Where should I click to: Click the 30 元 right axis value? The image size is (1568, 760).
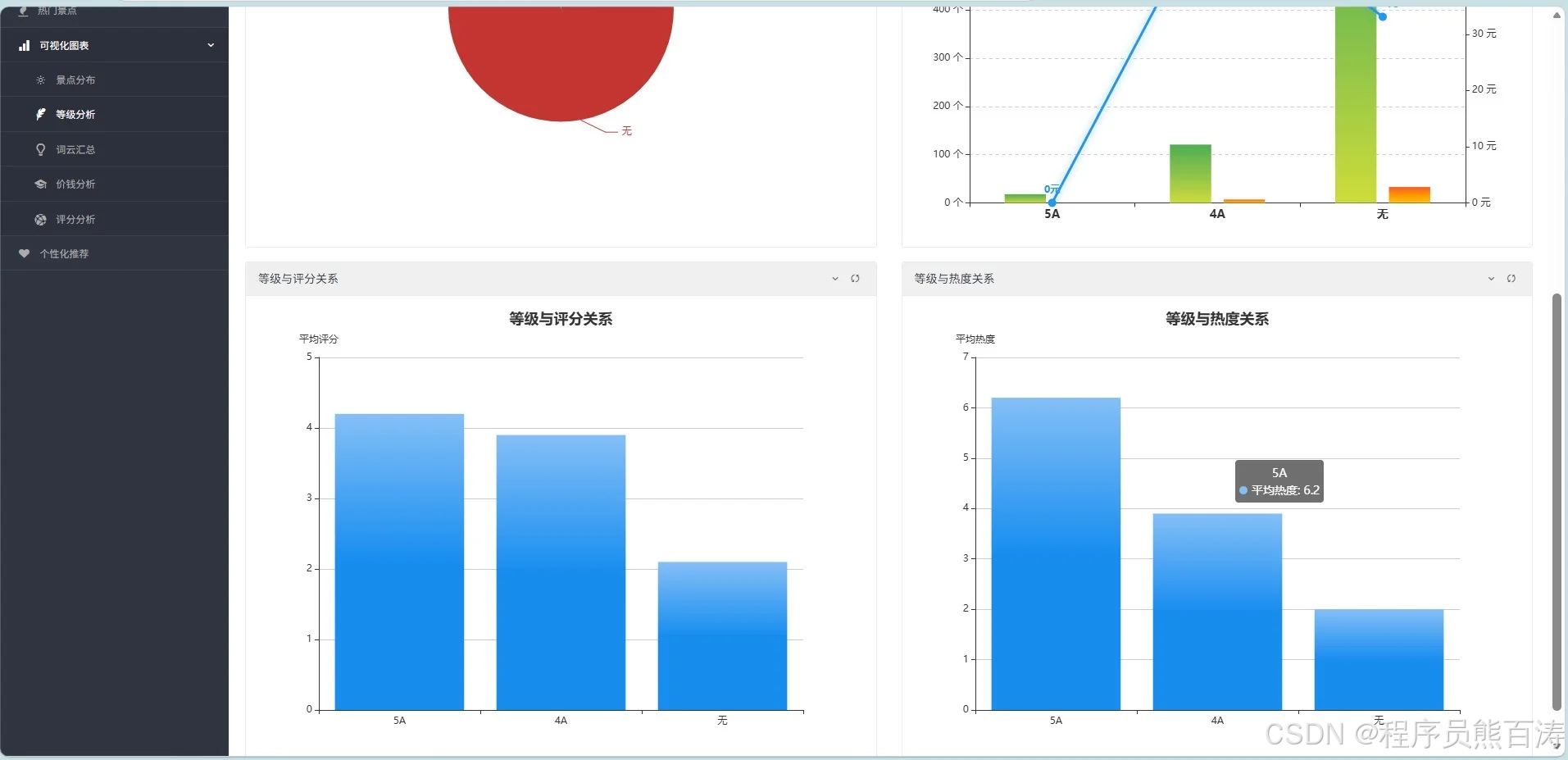1484,34
